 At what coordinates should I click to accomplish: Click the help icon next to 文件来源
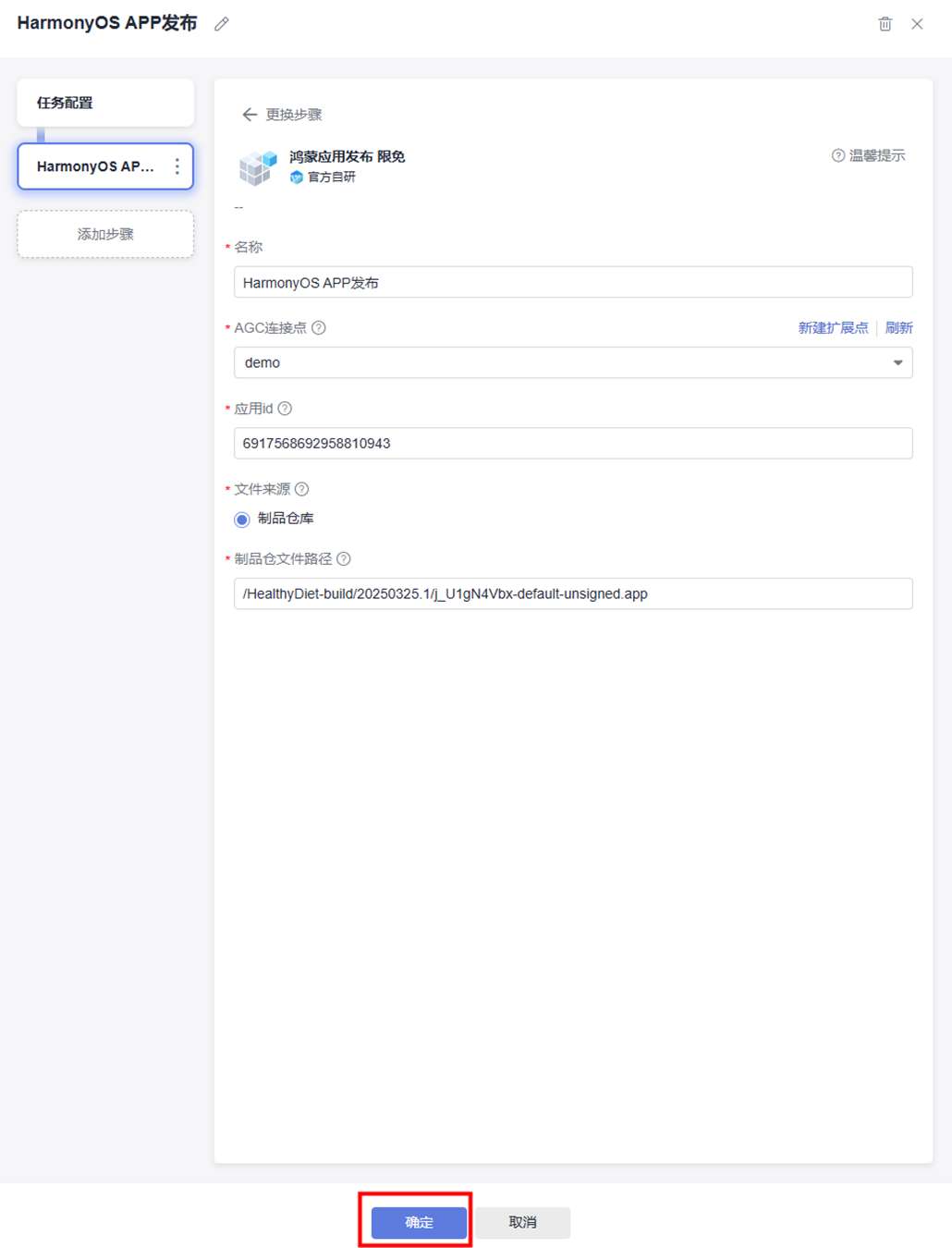pyautogui.click(x=301, y=489)
